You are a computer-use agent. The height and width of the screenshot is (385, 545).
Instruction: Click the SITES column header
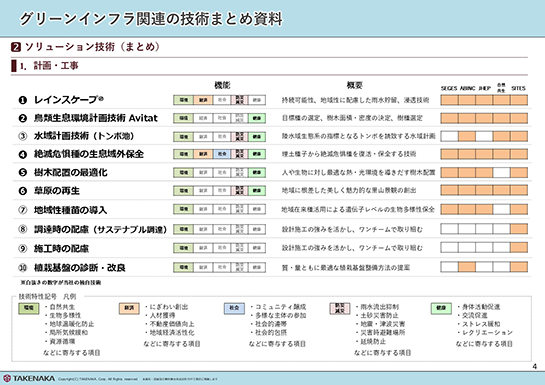click(x=518, y=88)
